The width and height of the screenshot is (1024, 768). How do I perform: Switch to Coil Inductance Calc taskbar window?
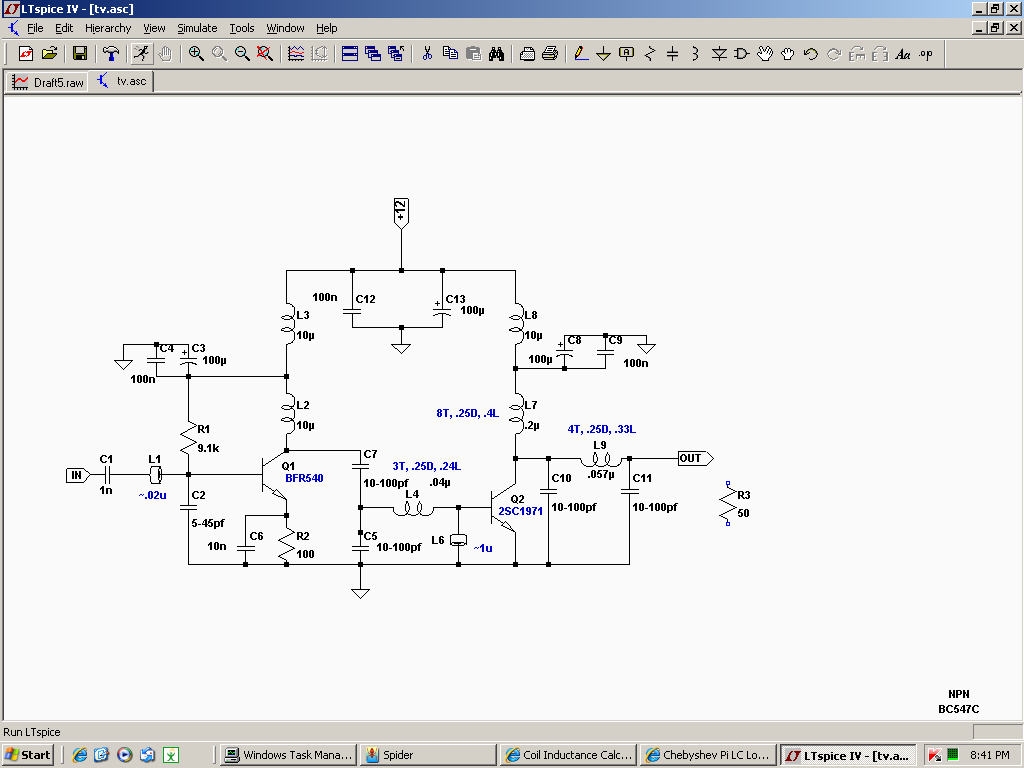pyautogui.click(x=568, y=755)
